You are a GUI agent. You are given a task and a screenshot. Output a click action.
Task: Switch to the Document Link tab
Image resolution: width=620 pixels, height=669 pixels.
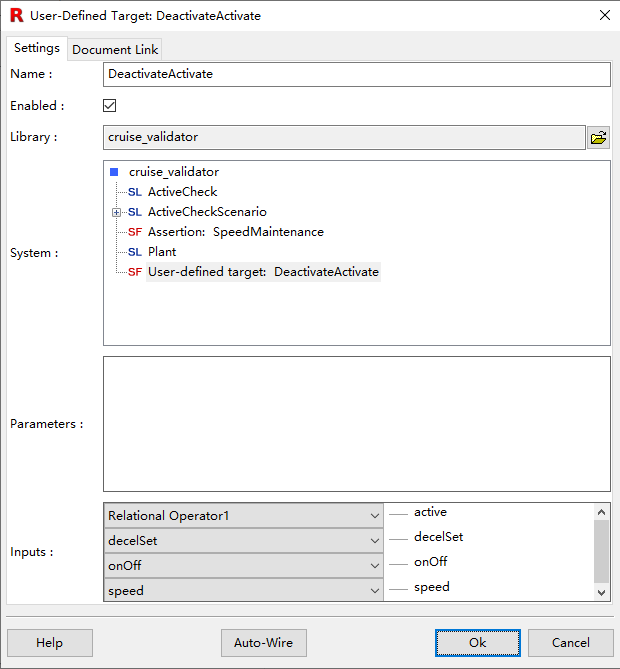pos(115,49)
